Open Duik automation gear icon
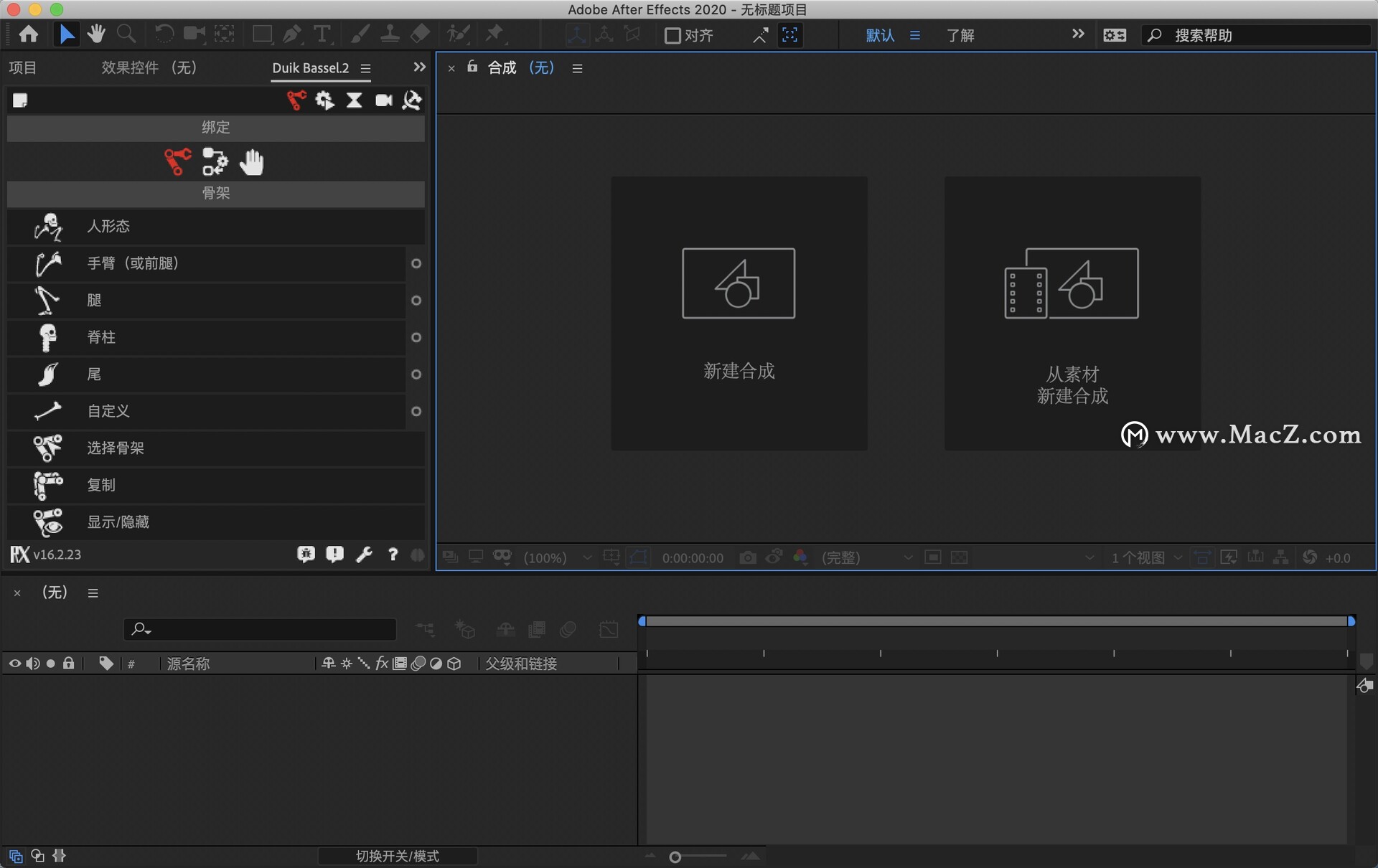 325,100
